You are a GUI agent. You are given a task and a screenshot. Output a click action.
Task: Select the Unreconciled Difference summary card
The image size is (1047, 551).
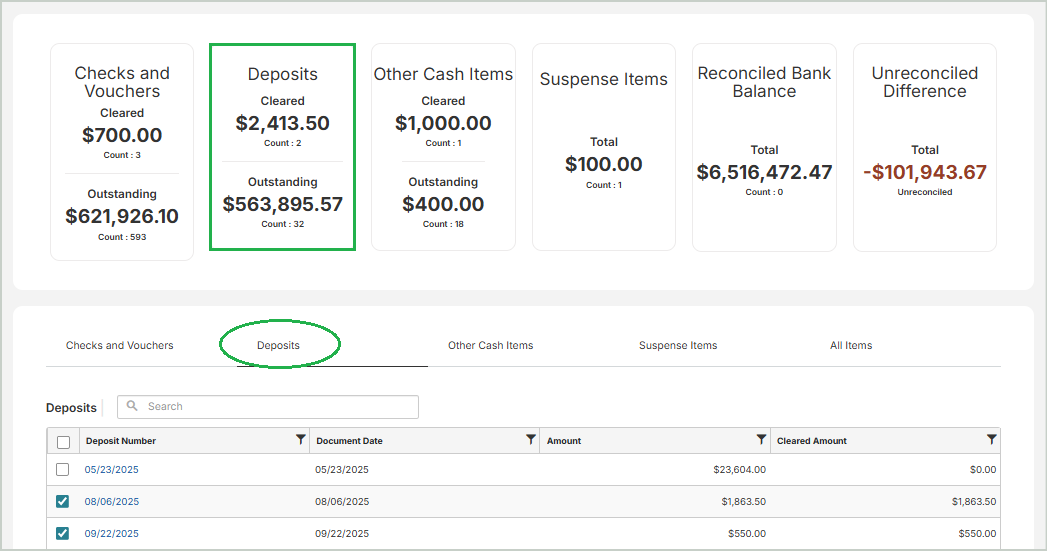tap(924, 147)
